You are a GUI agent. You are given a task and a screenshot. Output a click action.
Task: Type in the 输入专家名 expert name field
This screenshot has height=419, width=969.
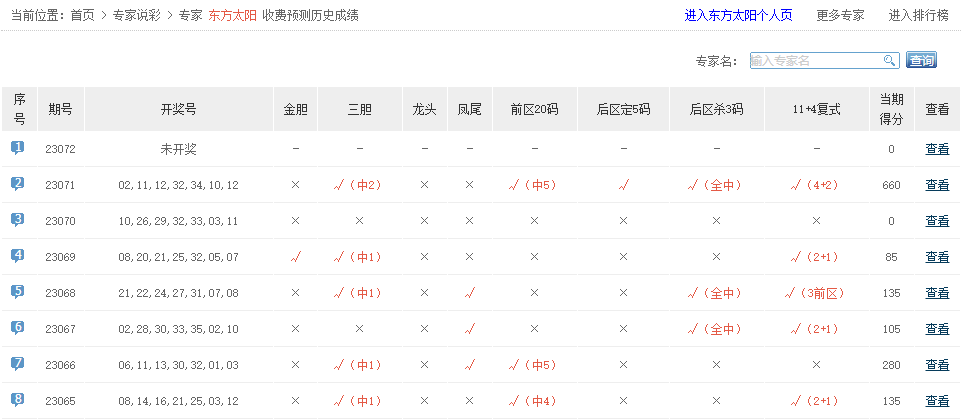coord(814,61)
